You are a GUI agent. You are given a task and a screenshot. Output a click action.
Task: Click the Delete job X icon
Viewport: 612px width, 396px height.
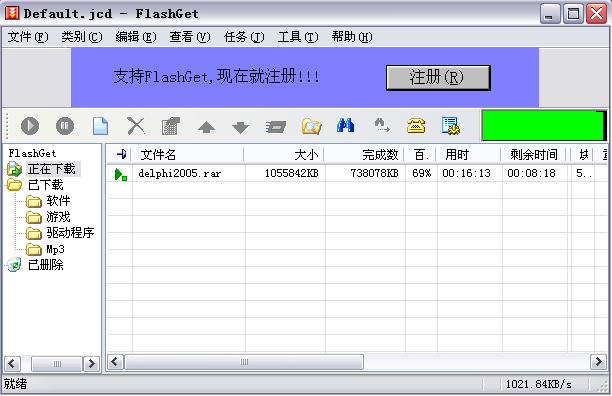click(135, 126)
